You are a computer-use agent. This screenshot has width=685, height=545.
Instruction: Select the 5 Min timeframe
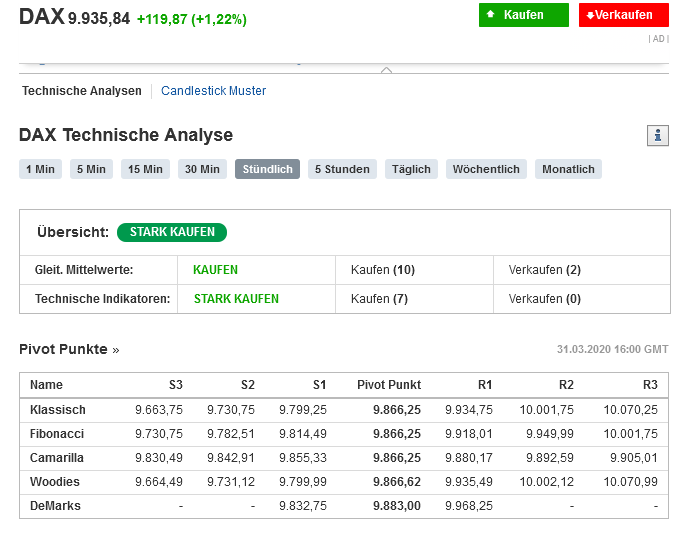coord(91,170)
